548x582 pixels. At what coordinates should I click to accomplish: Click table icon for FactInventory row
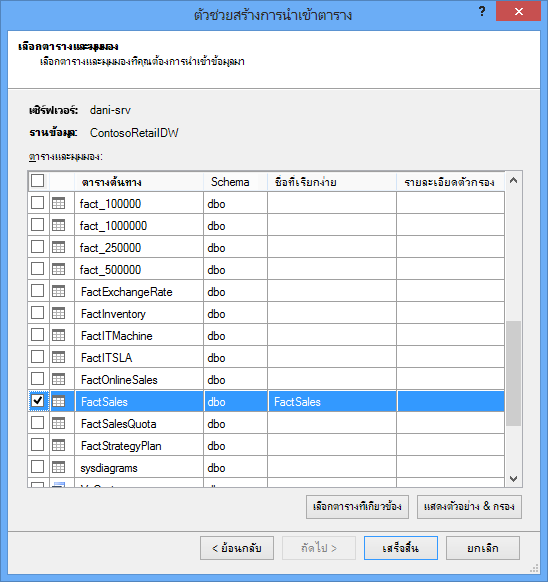point(58,313)
